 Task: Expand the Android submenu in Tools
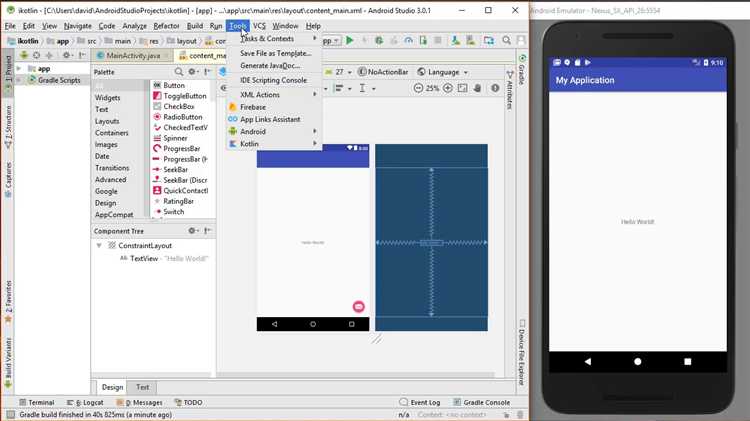point(273,132)
